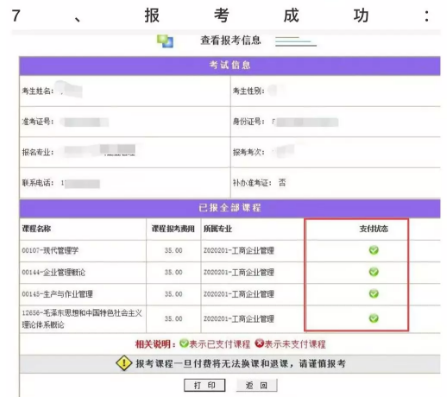
Task: Click the 打印 print button
Action: (x=205, y=385)
